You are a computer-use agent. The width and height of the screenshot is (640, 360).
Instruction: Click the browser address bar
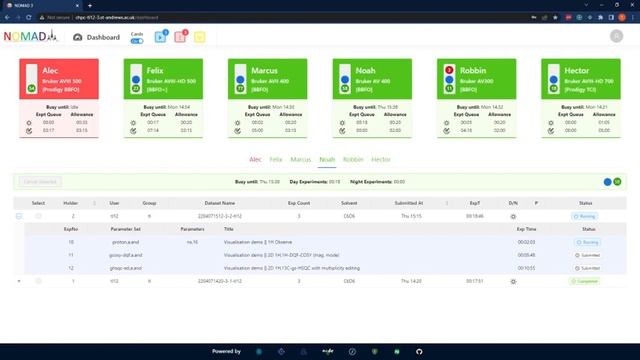point(282,18)
